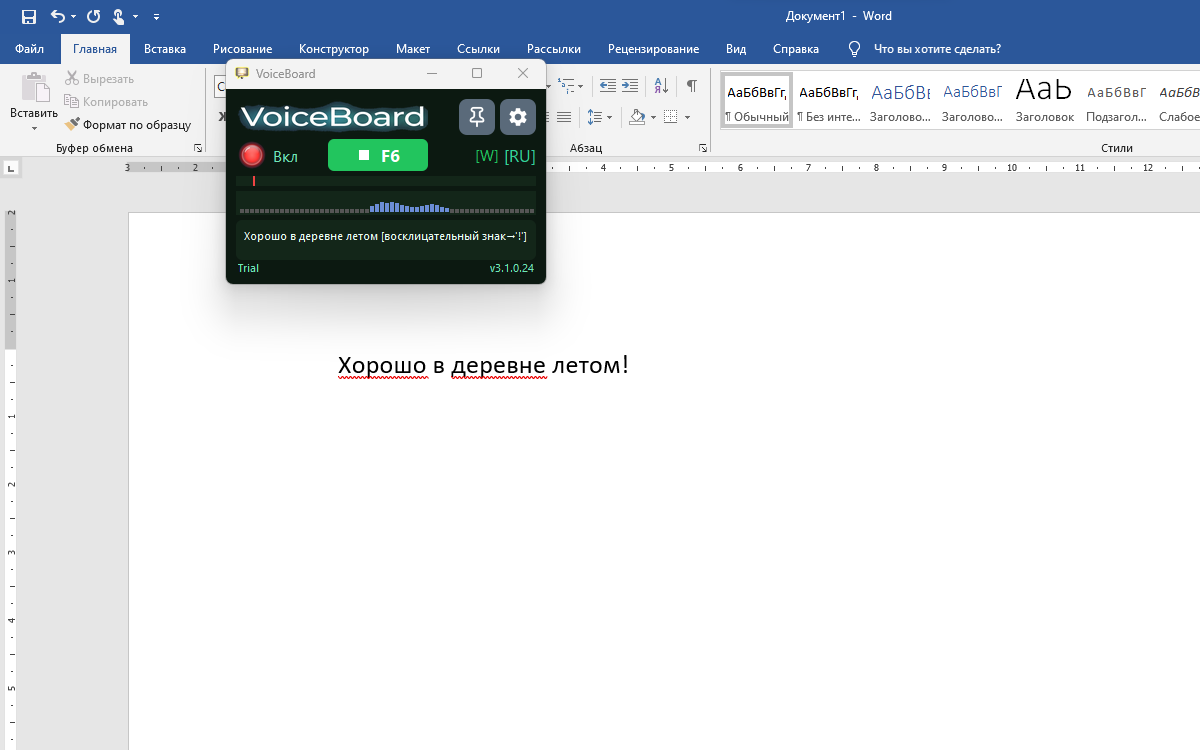Open the Абзац dialog launcher
Screen dimensions: 1200x750
point(702,147)
